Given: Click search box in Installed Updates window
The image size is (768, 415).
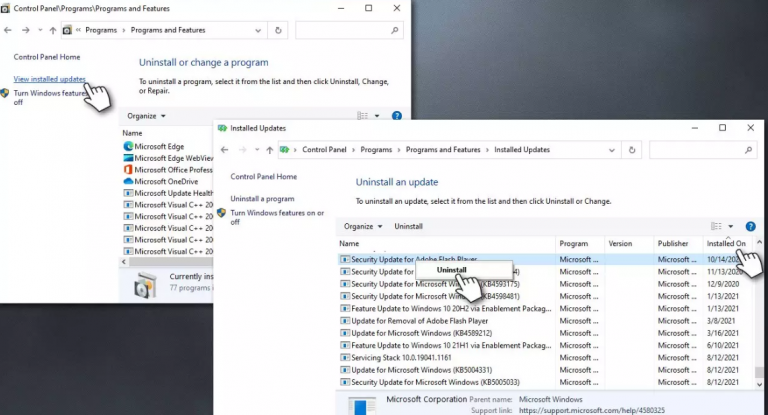Looking at the screenshot, I should click(x=703, y=150).
